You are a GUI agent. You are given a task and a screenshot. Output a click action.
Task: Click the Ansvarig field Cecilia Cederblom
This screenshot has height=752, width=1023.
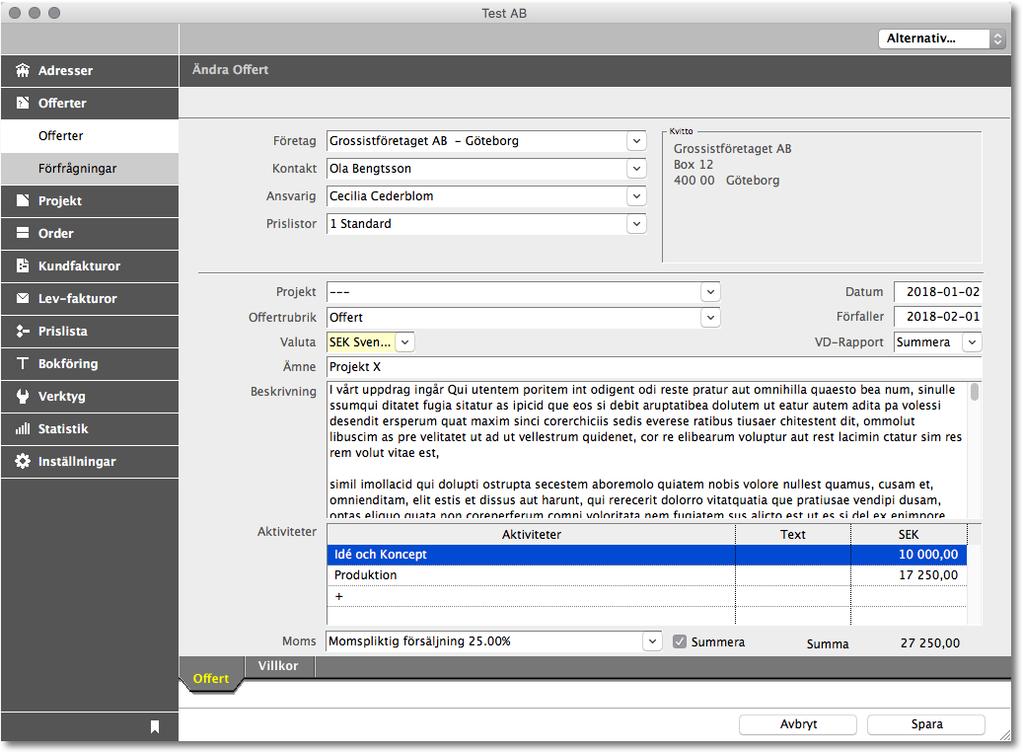coord(476,196)
